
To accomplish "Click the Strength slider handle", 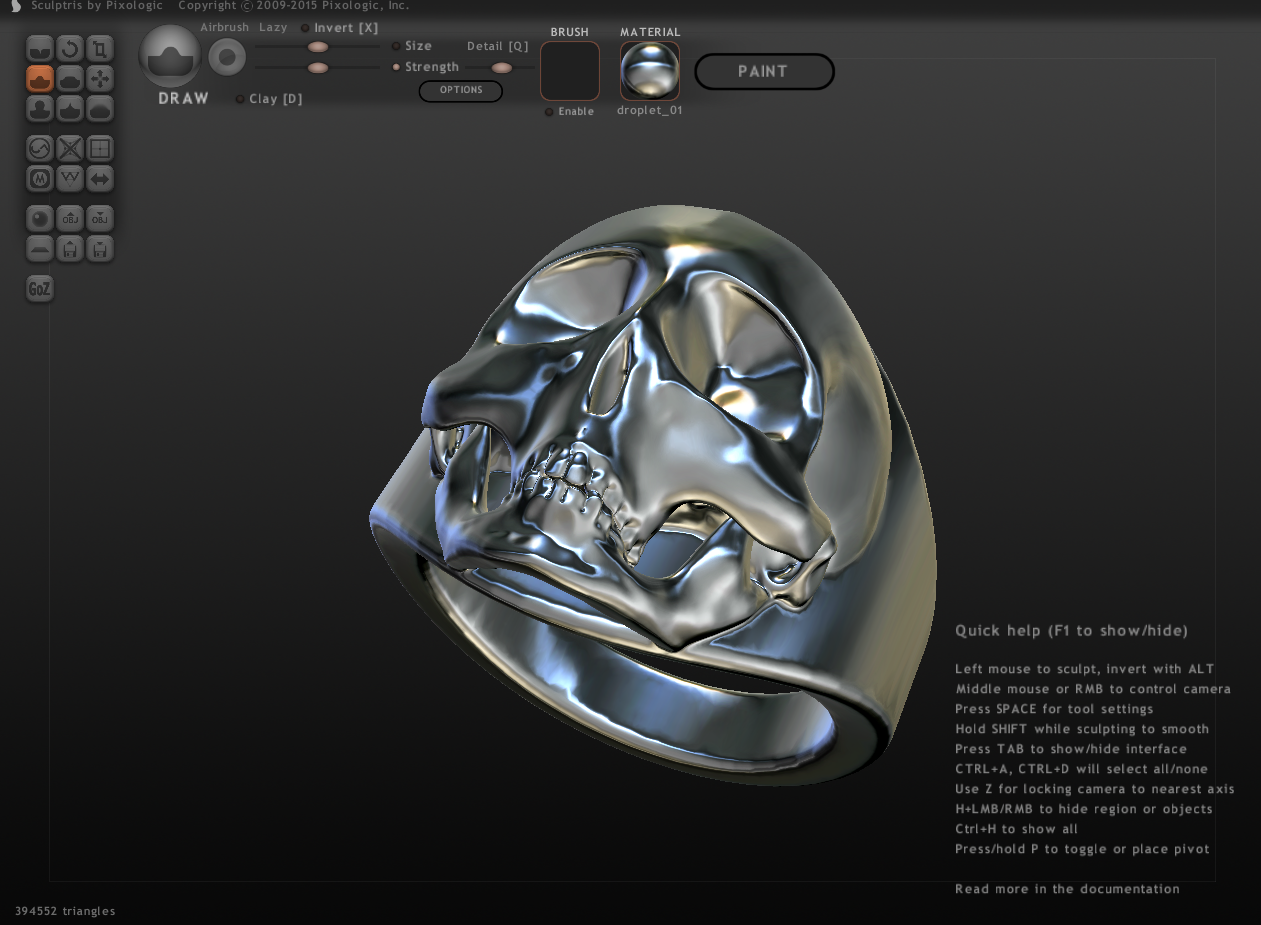I will (318, 68).
